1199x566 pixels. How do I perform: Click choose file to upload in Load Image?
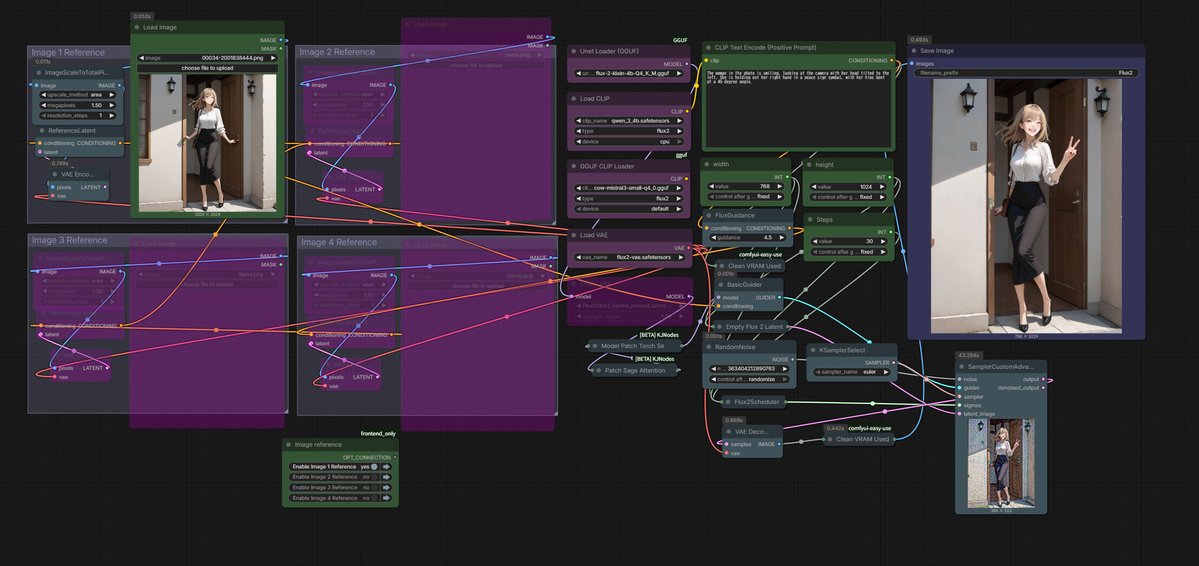click(x=208, y=68)
